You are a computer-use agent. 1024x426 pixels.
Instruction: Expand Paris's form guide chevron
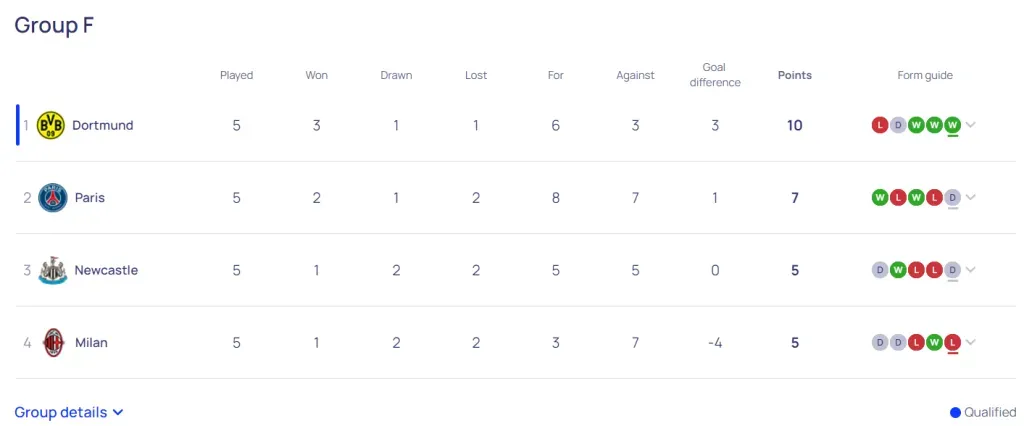click(971, 198)
